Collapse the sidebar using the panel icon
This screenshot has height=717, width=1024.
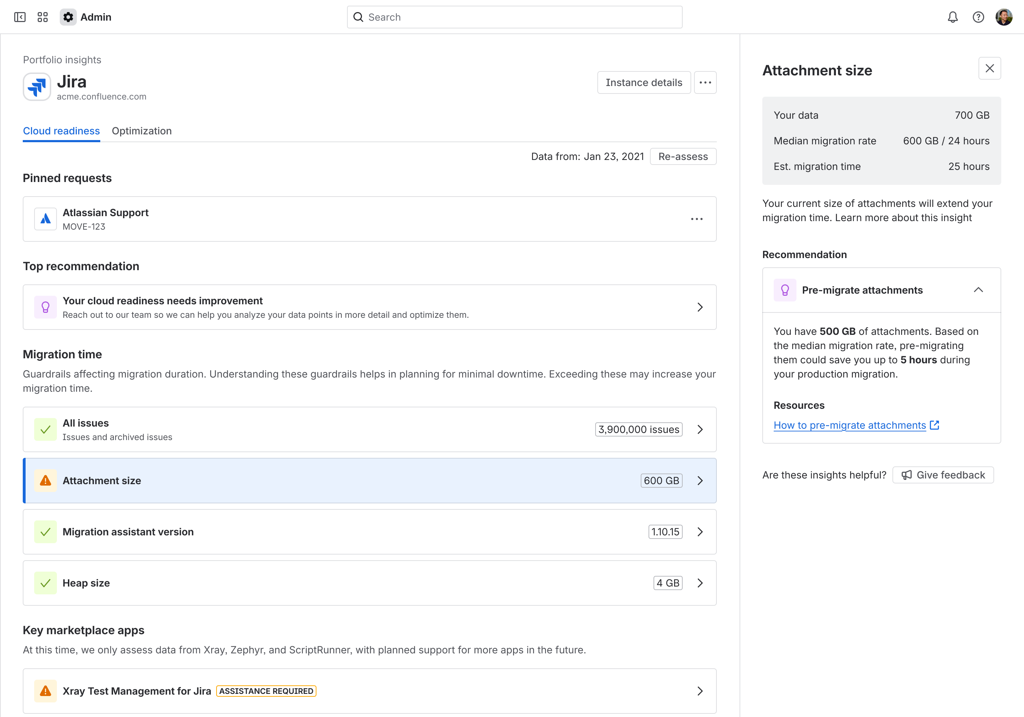click(19, 16)
